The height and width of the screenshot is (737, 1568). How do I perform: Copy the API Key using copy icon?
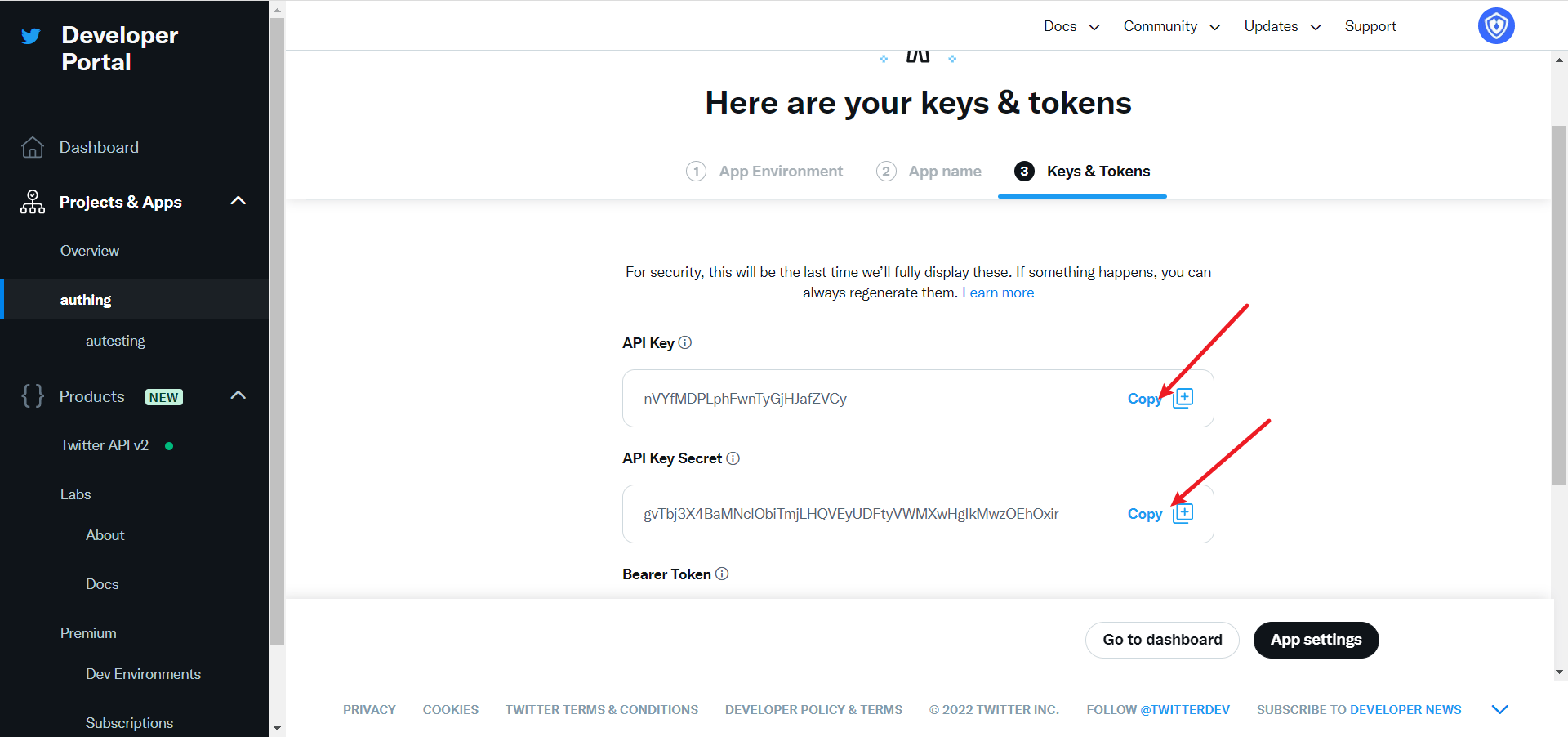1183,398
